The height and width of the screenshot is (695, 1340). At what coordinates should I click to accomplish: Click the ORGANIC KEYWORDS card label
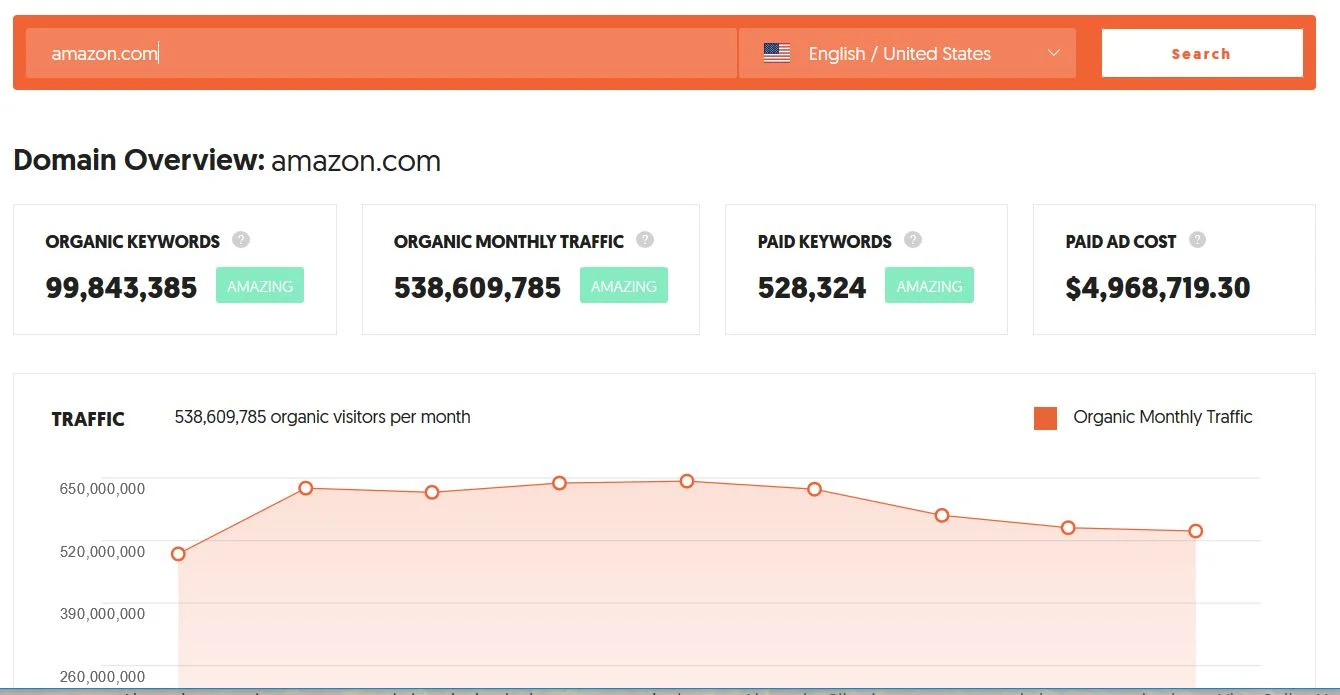pos(133,242)
